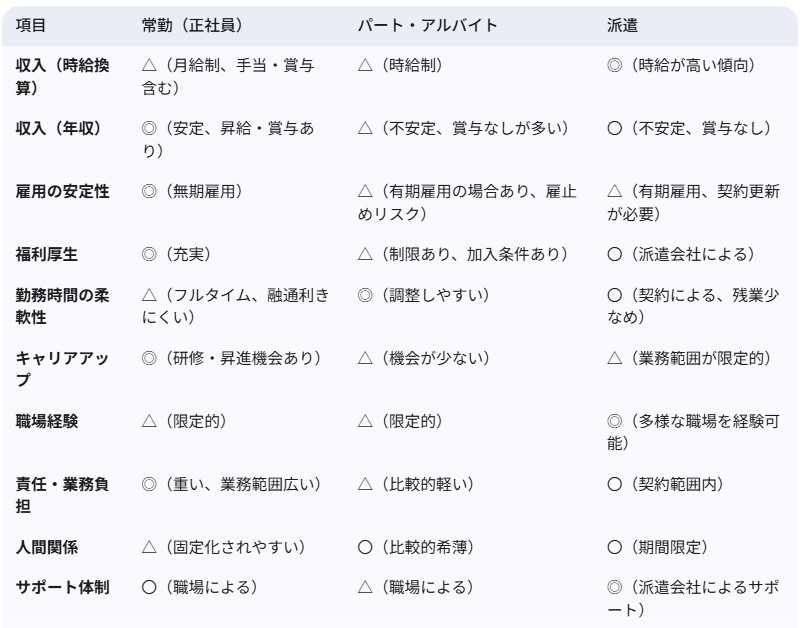Click the double-circle icon next to 多様な職場を経験可能
Screen dimensions: 801x628
[x=615, y=421]
